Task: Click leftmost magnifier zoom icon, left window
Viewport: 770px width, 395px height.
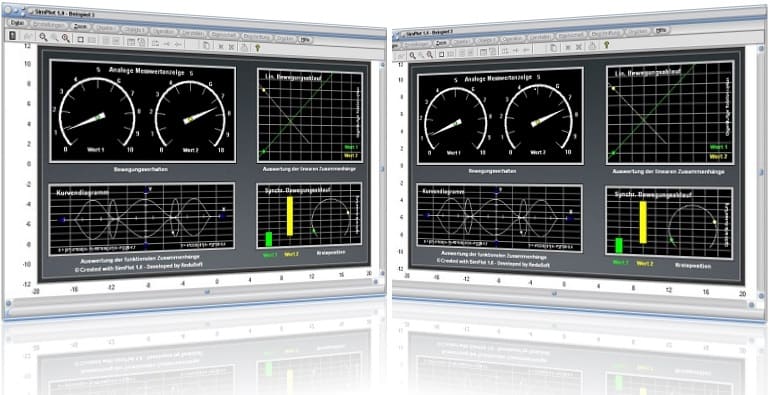Action: pos(43,37)
